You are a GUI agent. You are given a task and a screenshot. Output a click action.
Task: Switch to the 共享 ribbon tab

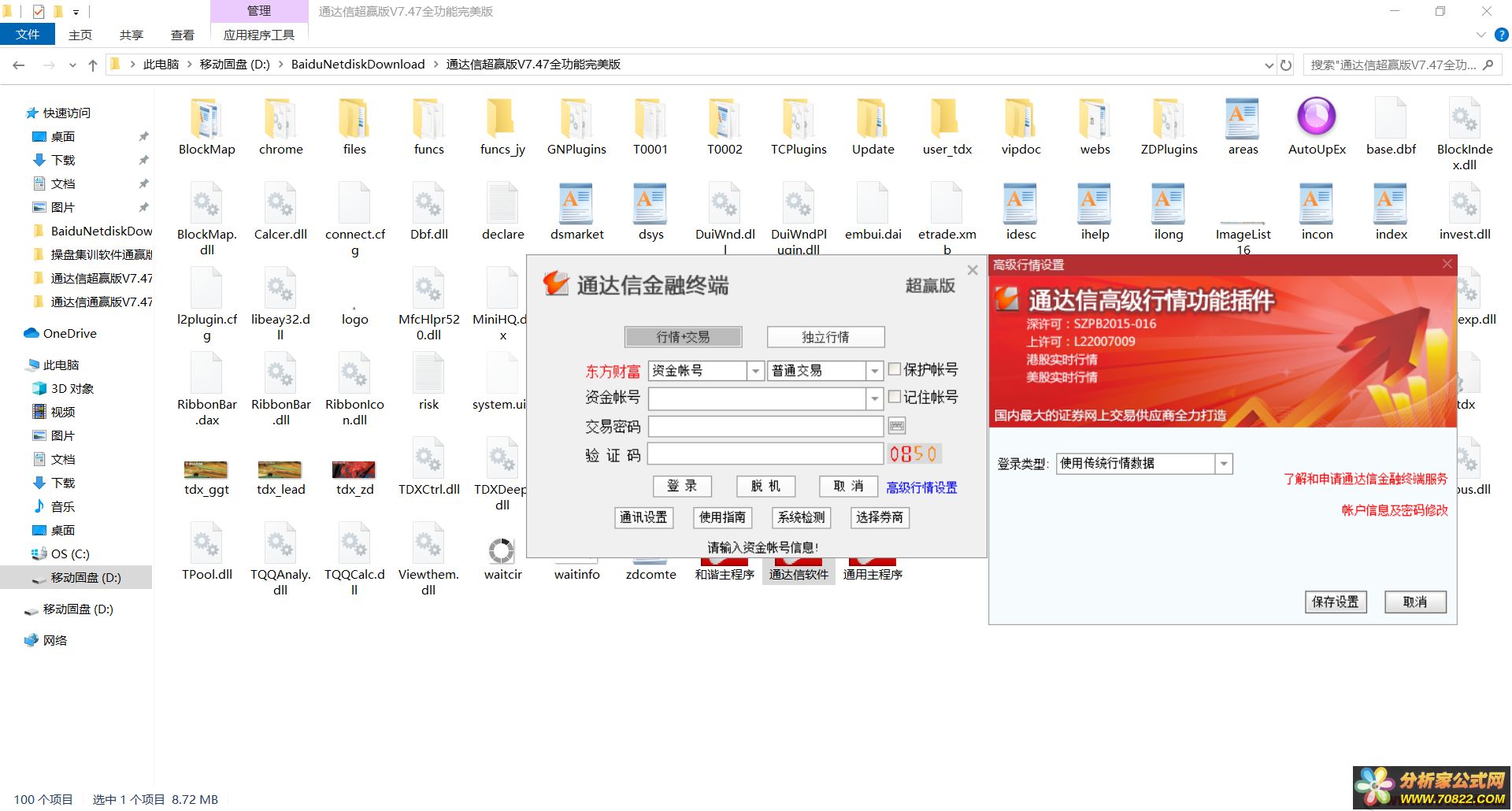[x=132, y=35]
